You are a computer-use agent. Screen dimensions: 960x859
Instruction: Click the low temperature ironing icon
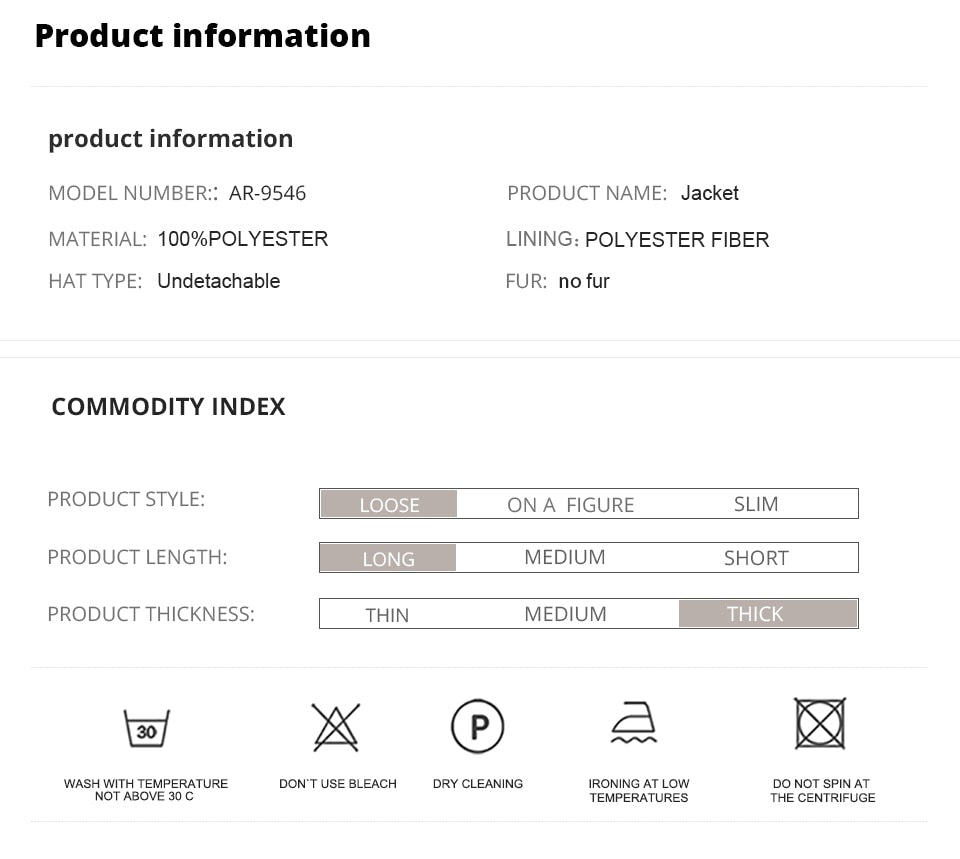point(634,723)
